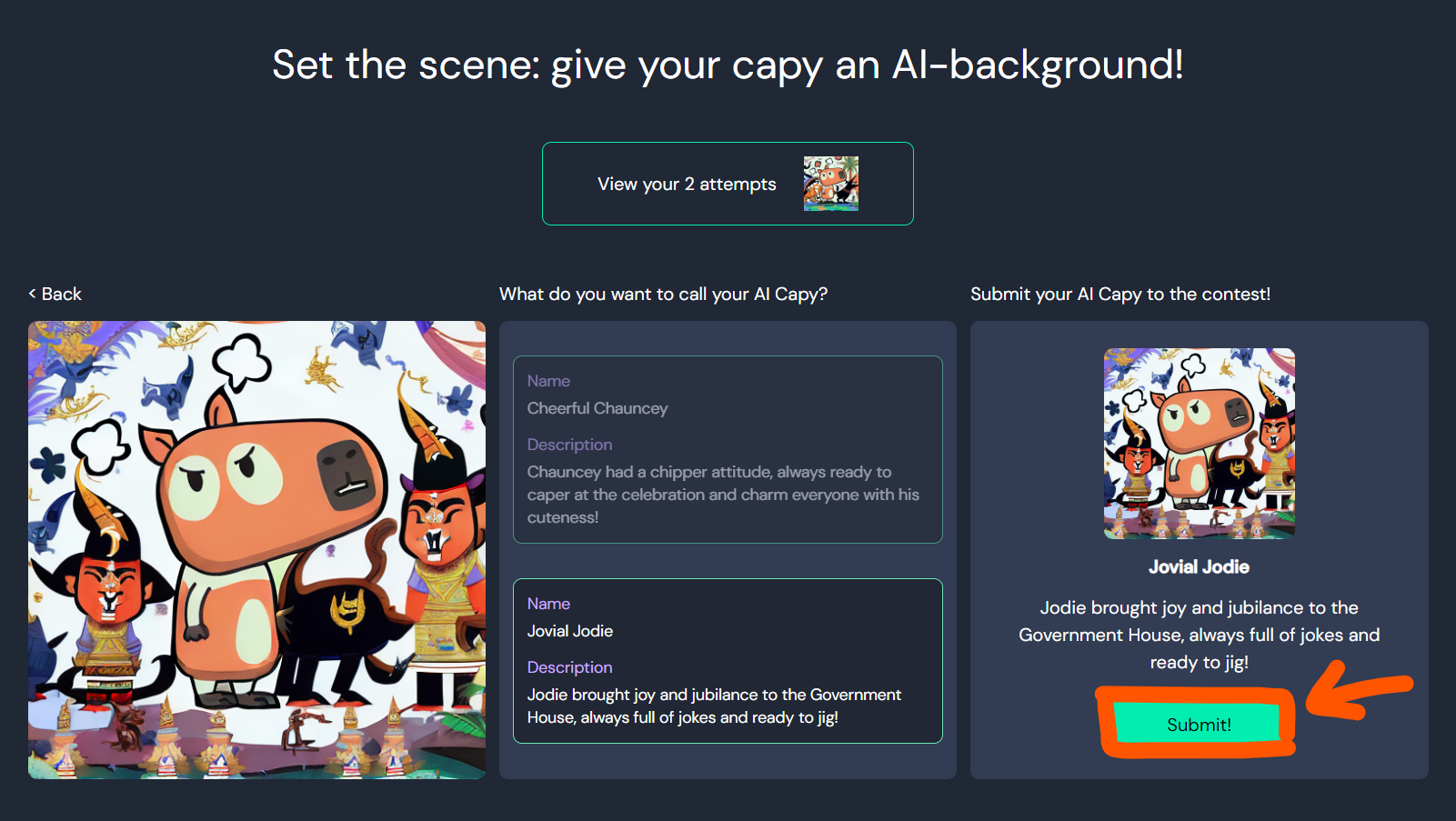Select the Cheerful Chauncey name option
The height and width of the screenshot is (821, 1456).
[x=728, y=449]
